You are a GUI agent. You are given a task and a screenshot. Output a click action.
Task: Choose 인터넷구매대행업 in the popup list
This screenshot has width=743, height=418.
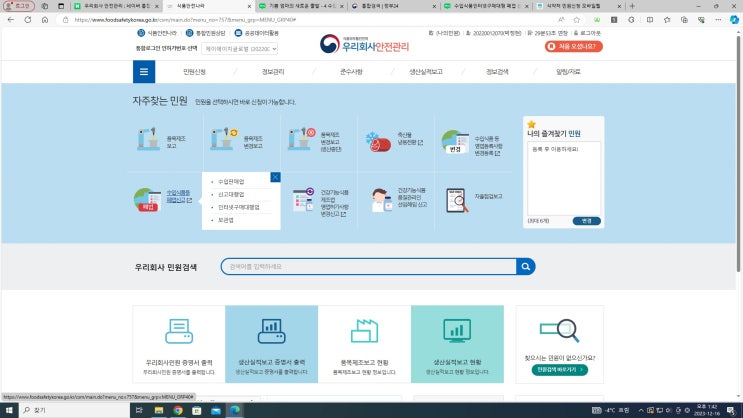coord(238,207)
